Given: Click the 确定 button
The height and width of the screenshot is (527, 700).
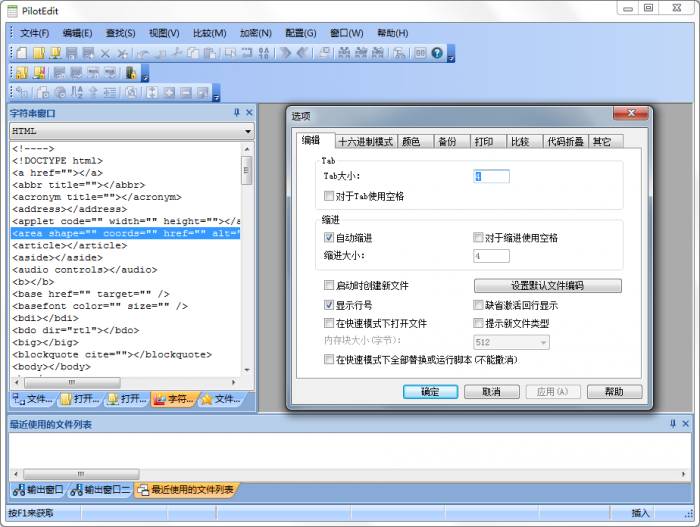Looking at the screenshot, I should 430,392.
